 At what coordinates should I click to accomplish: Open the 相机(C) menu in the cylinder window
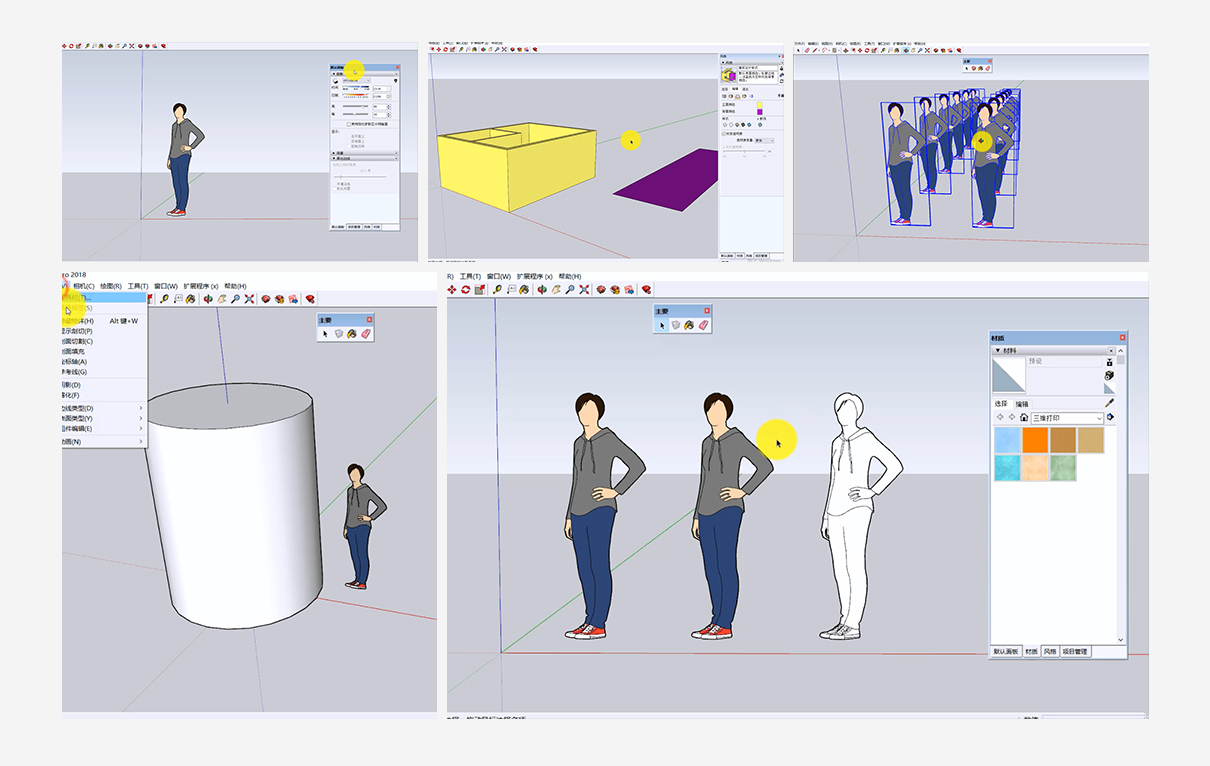[84, 286]
